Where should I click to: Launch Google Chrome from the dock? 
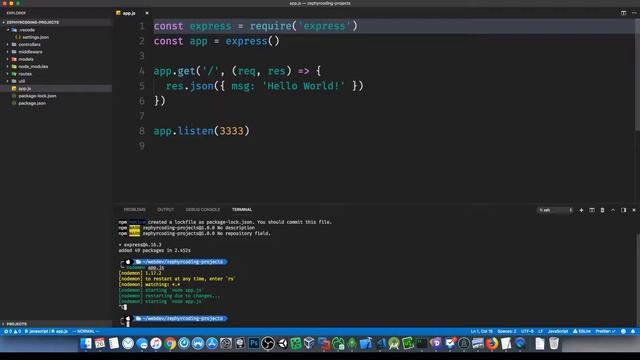point(170,344)
